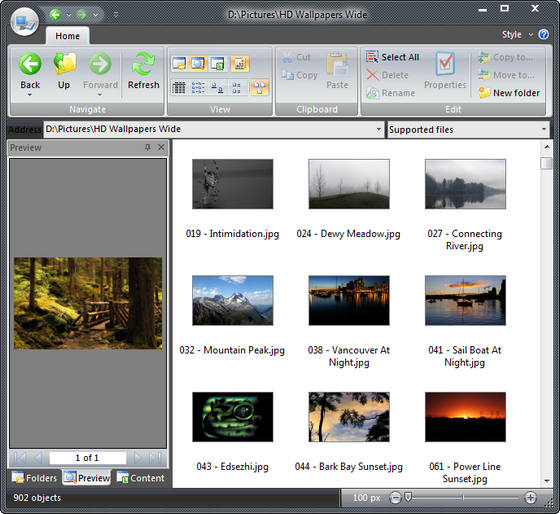Refresh the current folder view
Viewport: 560px width, 514px height.
pyautogui.click(x=143, y=71)
